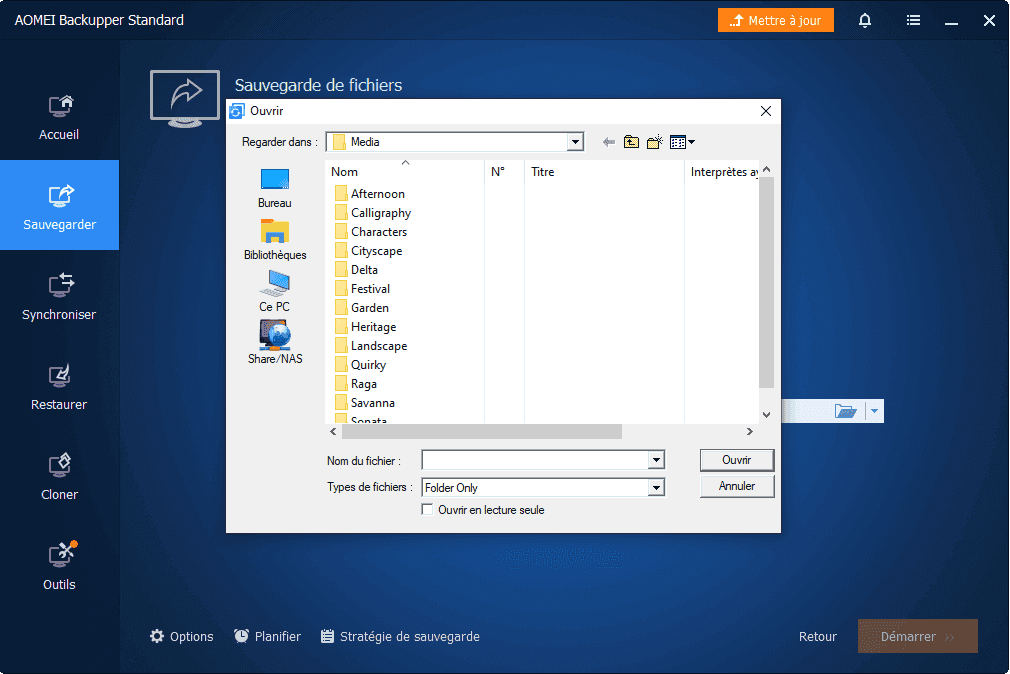Click the Options gear icon
Screen dimensions: 1010x674
tap(157, 636)
